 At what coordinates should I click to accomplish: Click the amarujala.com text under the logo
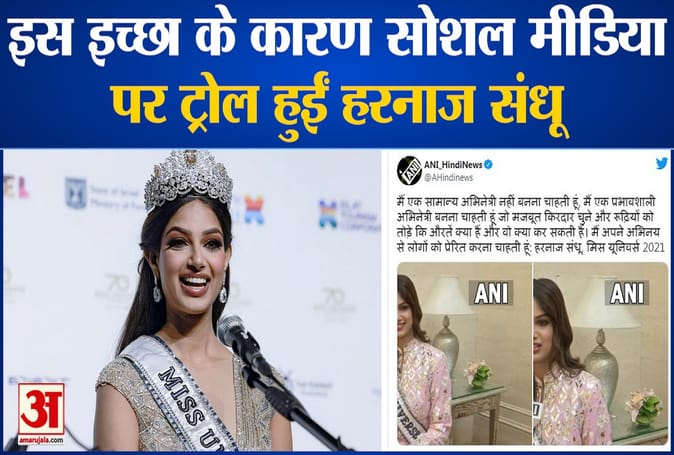click(41, 440)
